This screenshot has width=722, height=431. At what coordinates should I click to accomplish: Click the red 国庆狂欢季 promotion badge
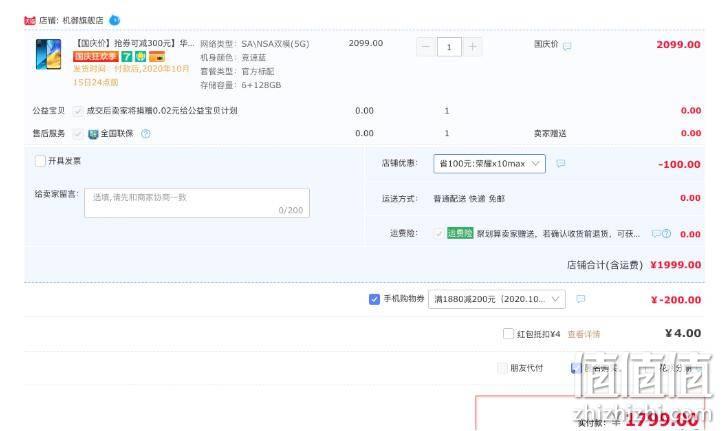pyautogui.click(x=95, y=57)
